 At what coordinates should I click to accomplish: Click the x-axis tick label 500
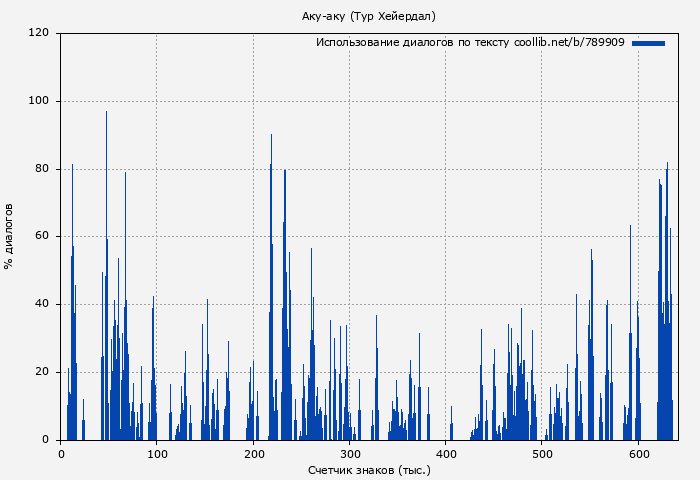(542, 454)
